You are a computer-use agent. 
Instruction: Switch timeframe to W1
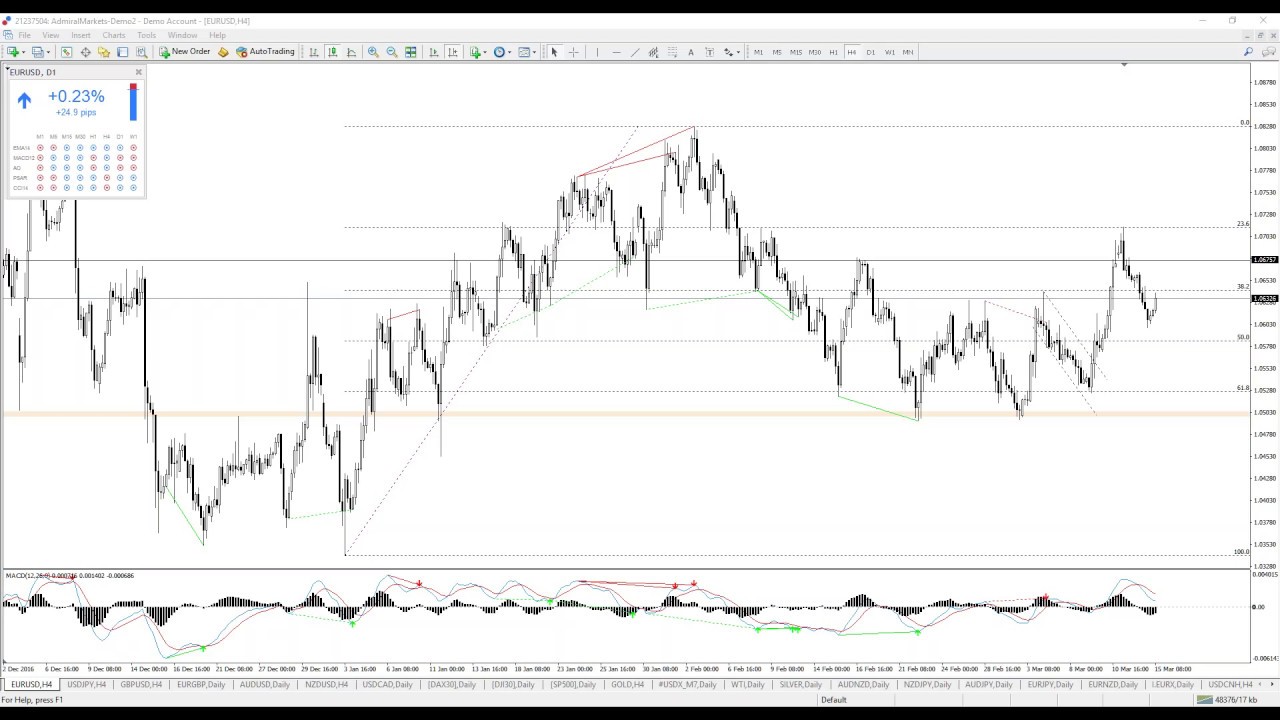[x=890, y=52]
